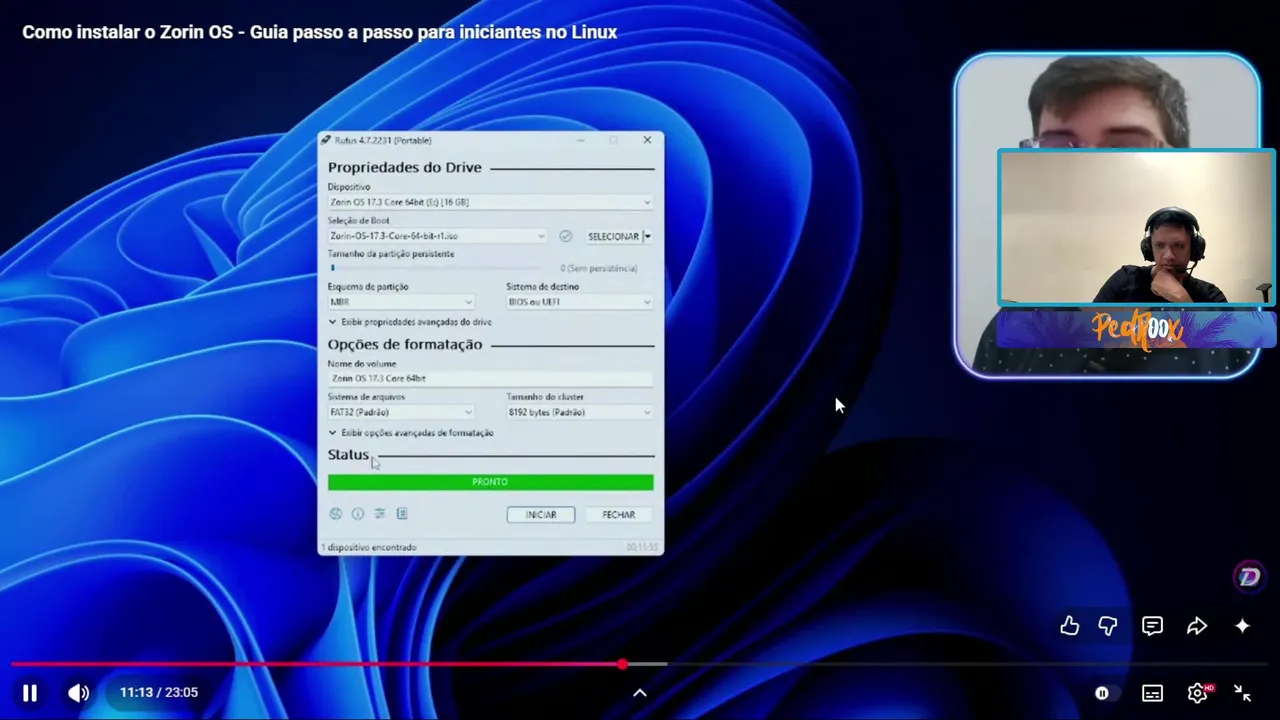Open Rufus Dispositivo drive dropdown

pos(490,202)
